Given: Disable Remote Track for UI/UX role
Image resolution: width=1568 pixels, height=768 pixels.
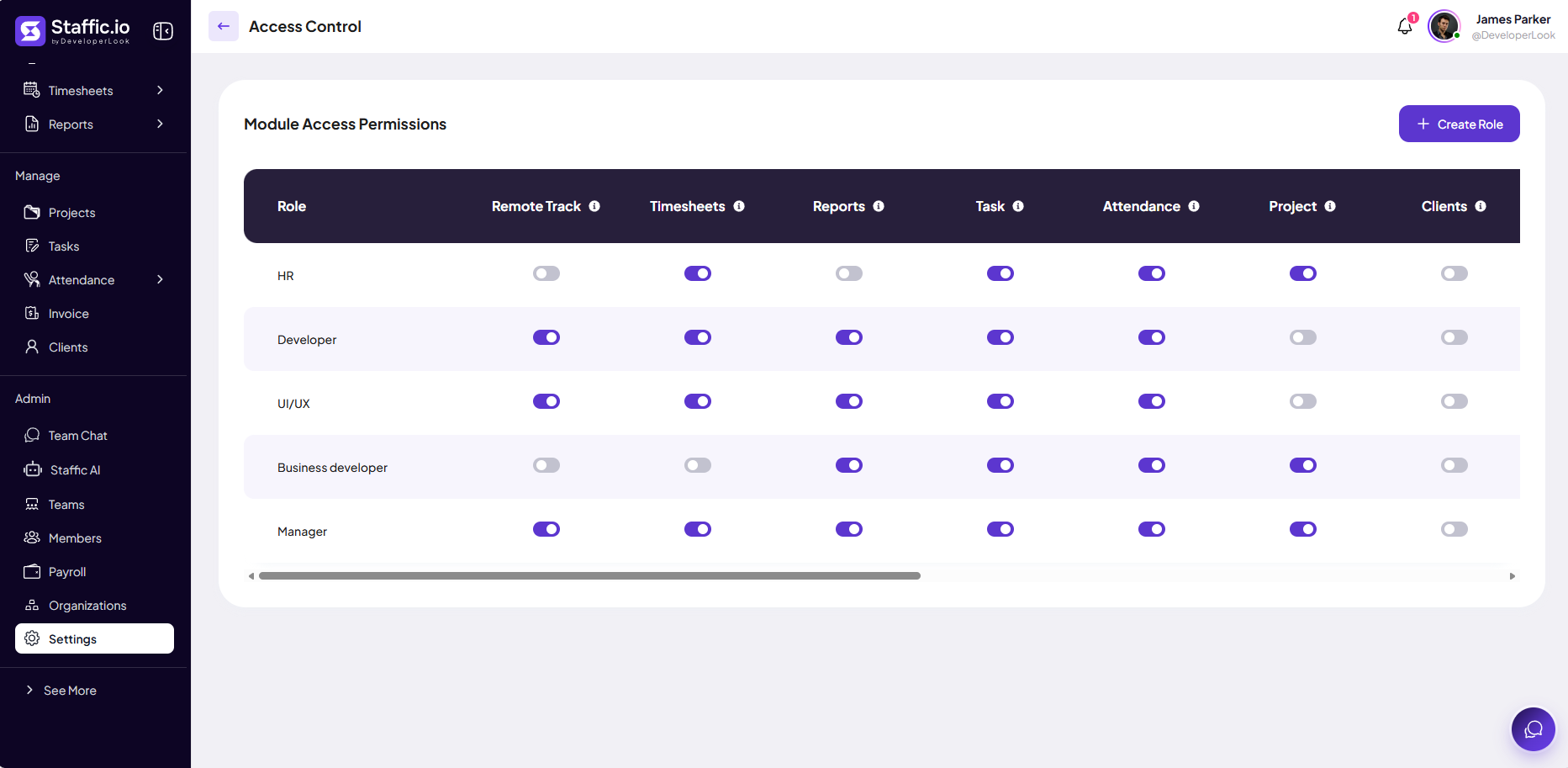Looking at the screenshot, I should pyautogui.click(x=546, y=401).
